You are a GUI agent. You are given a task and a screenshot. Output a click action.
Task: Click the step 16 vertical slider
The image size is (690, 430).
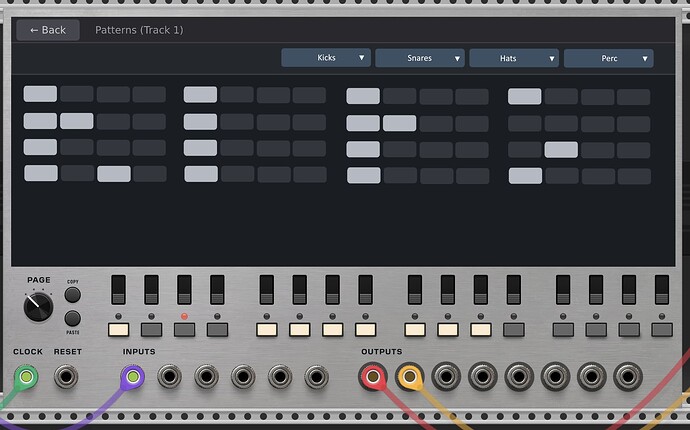[662, 290]
